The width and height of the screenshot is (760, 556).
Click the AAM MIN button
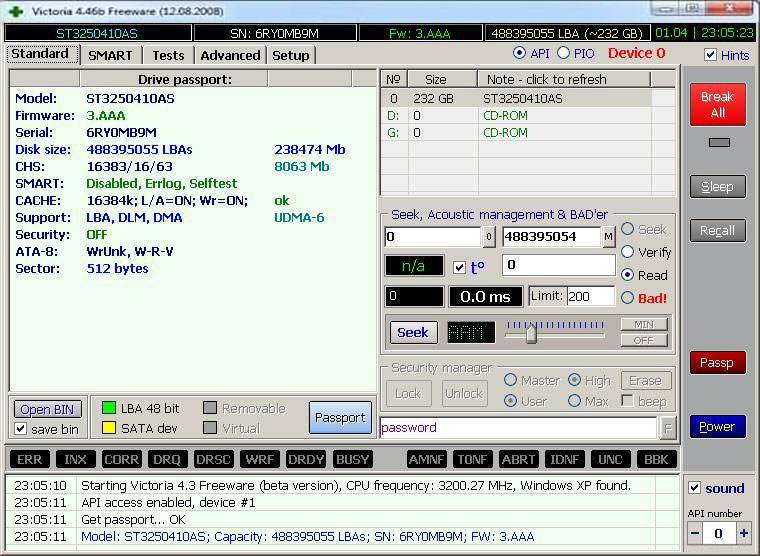click(644, 324)
